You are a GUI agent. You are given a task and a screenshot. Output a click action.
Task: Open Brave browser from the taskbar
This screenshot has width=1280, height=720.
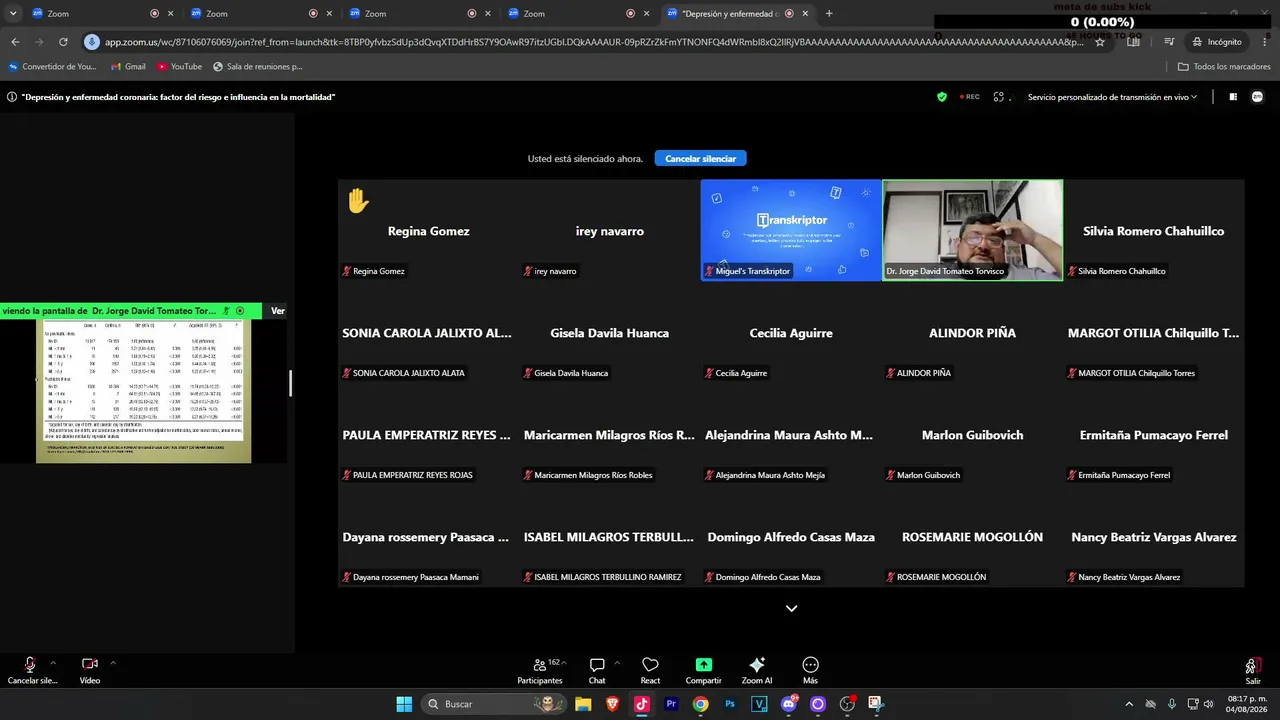612,704
